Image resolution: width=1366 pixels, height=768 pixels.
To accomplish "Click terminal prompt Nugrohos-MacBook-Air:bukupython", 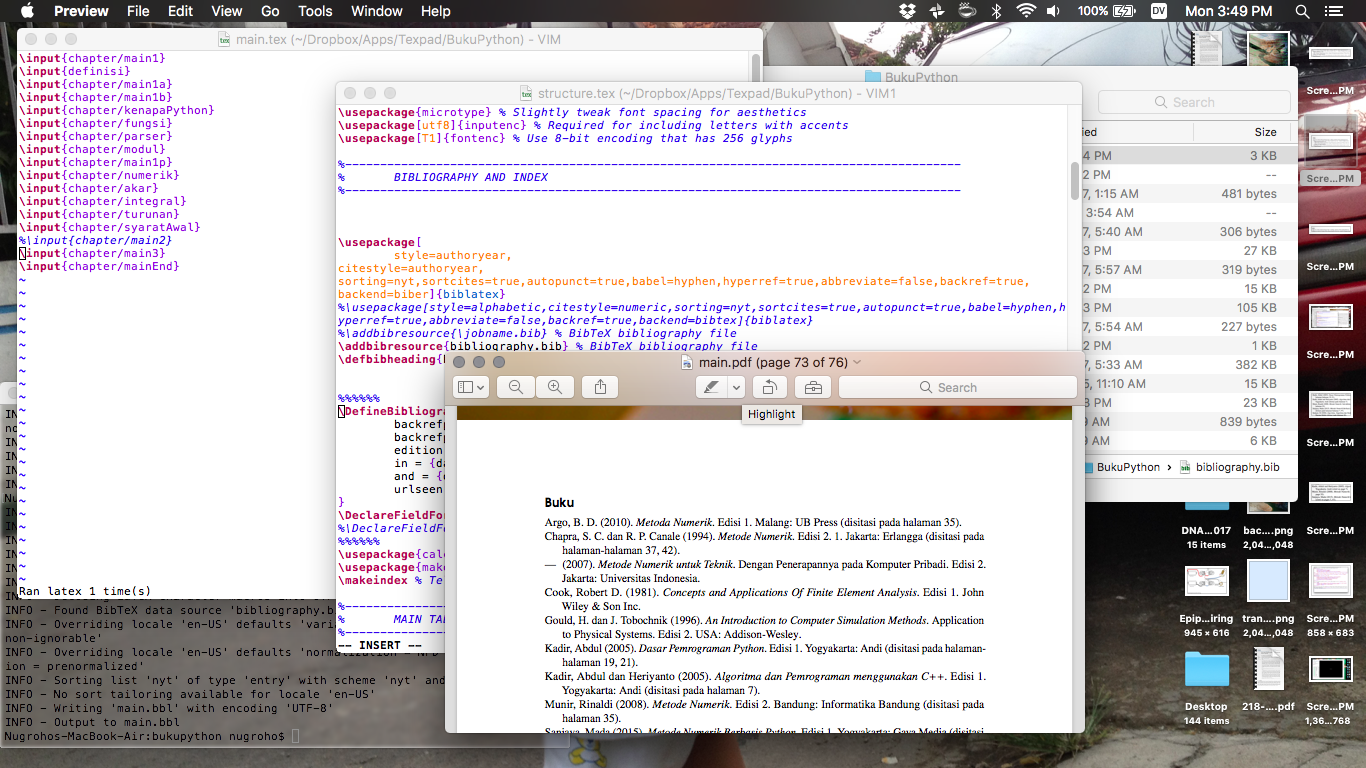I will (144, 735).
